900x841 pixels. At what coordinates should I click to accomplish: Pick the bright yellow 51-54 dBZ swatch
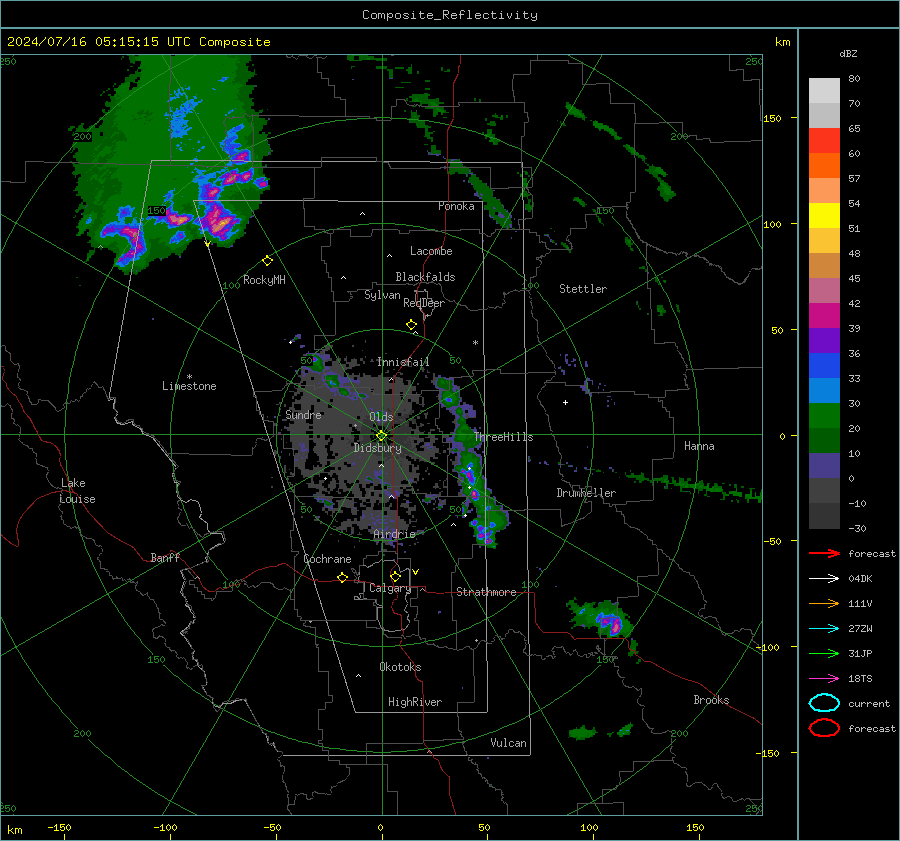tap(824, 215)
